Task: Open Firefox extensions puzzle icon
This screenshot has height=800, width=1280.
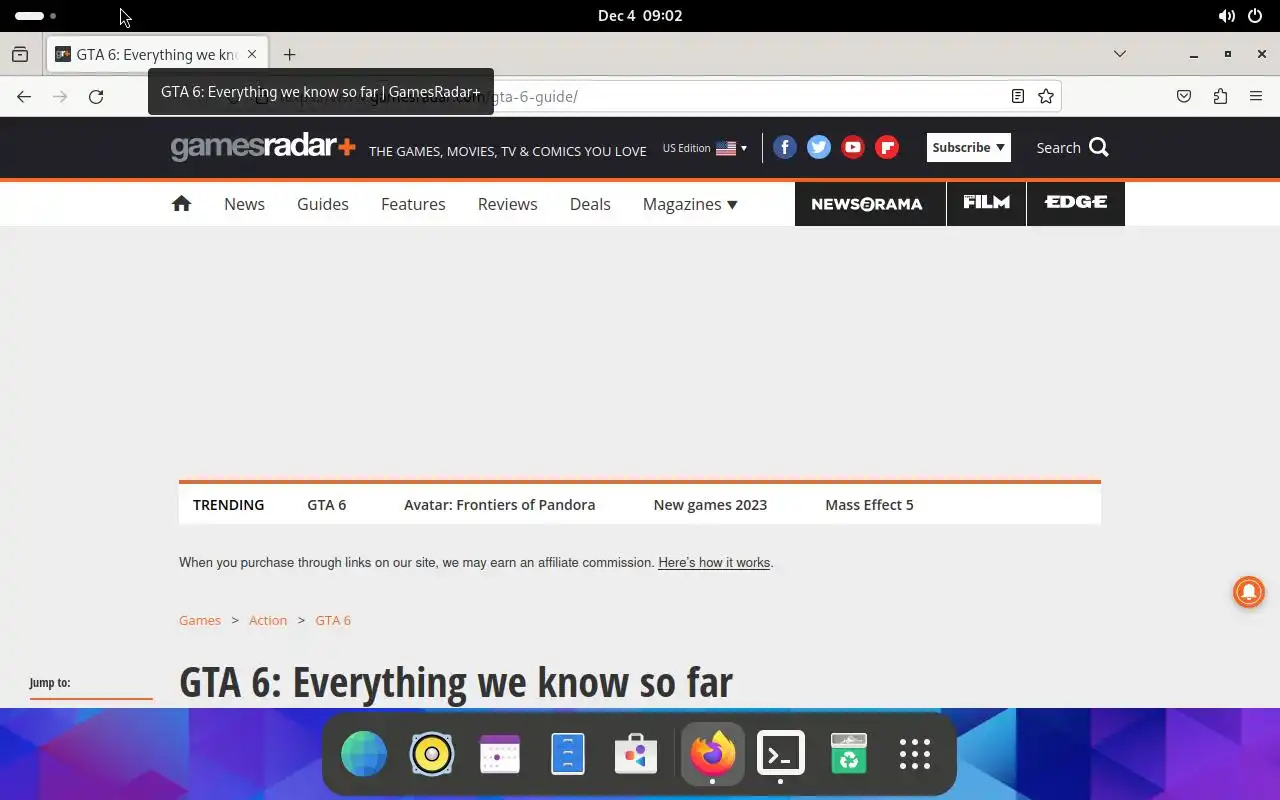Action: point(1220,96)
